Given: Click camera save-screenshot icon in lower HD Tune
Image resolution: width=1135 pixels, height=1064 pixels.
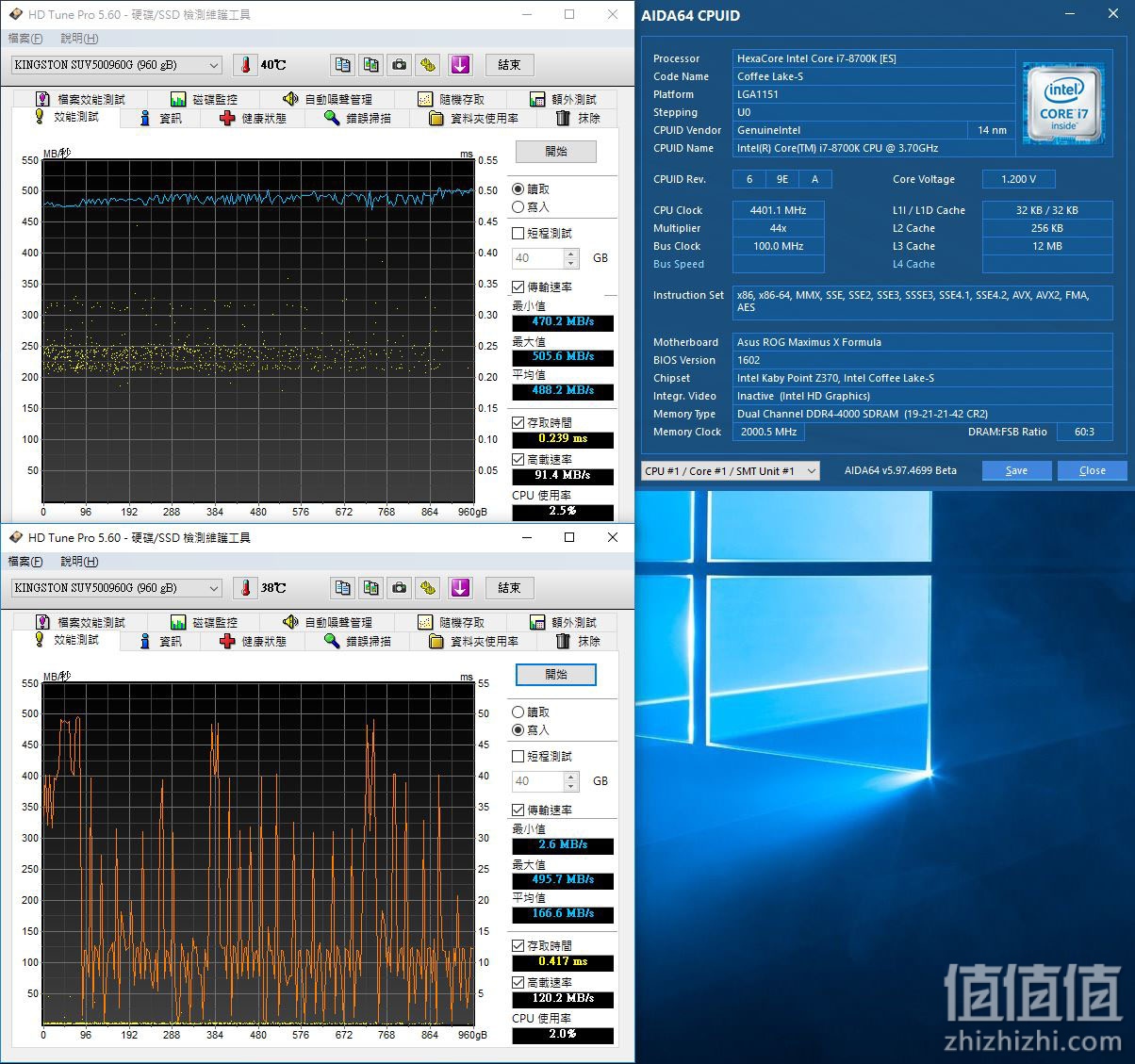Looking at the screenshot, I should click(x=400, y=588).
